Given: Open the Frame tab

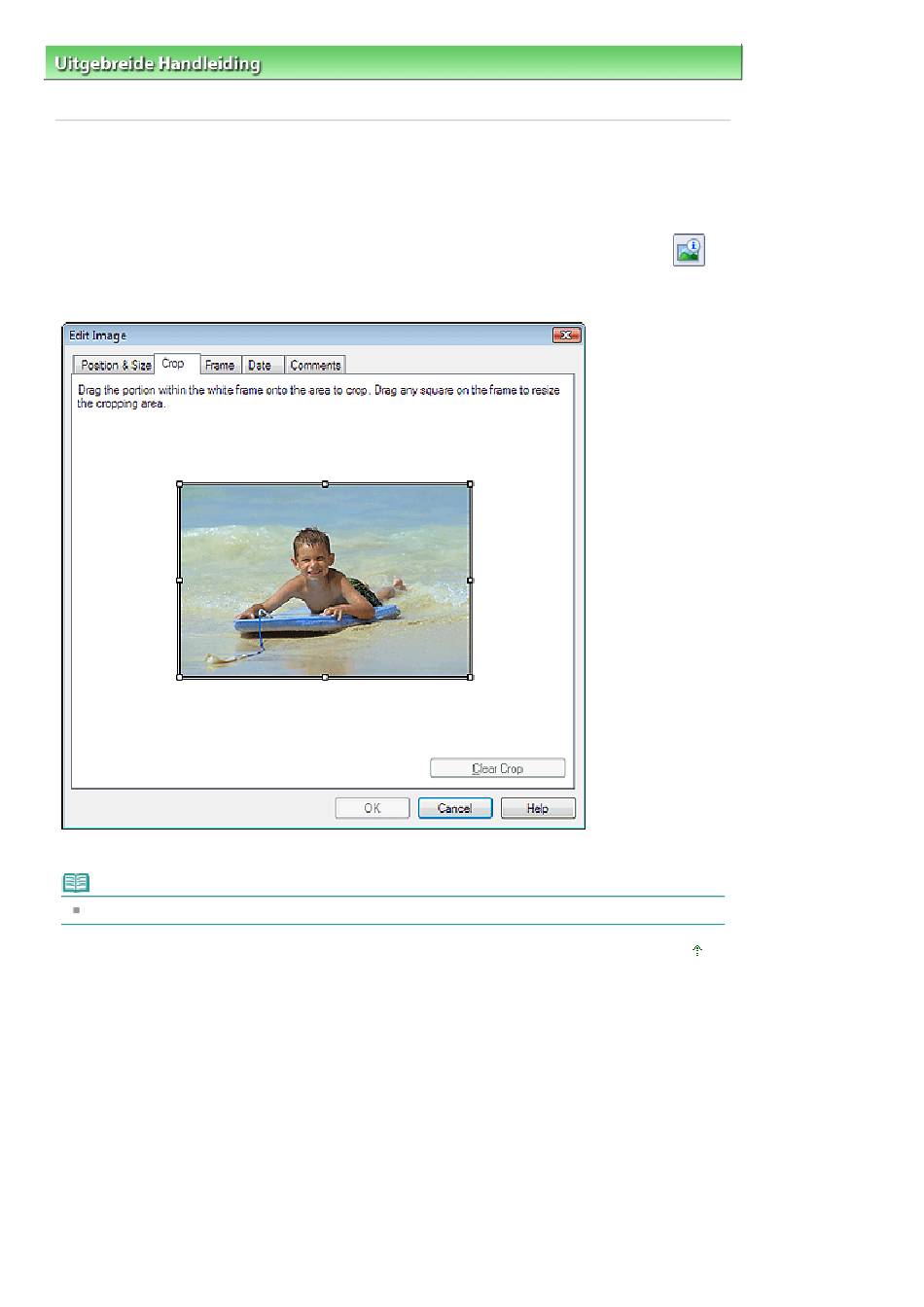Looking at the screenshot, I should coord(220,365).
